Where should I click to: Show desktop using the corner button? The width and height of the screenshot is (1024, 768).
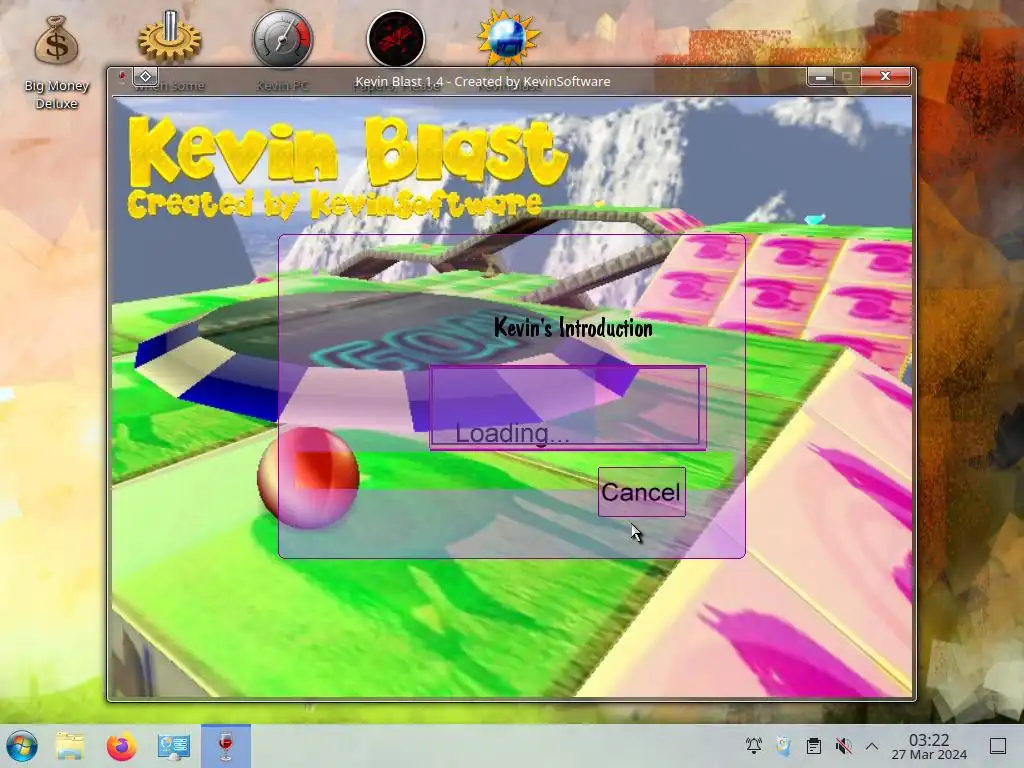(x=998, y=745)
